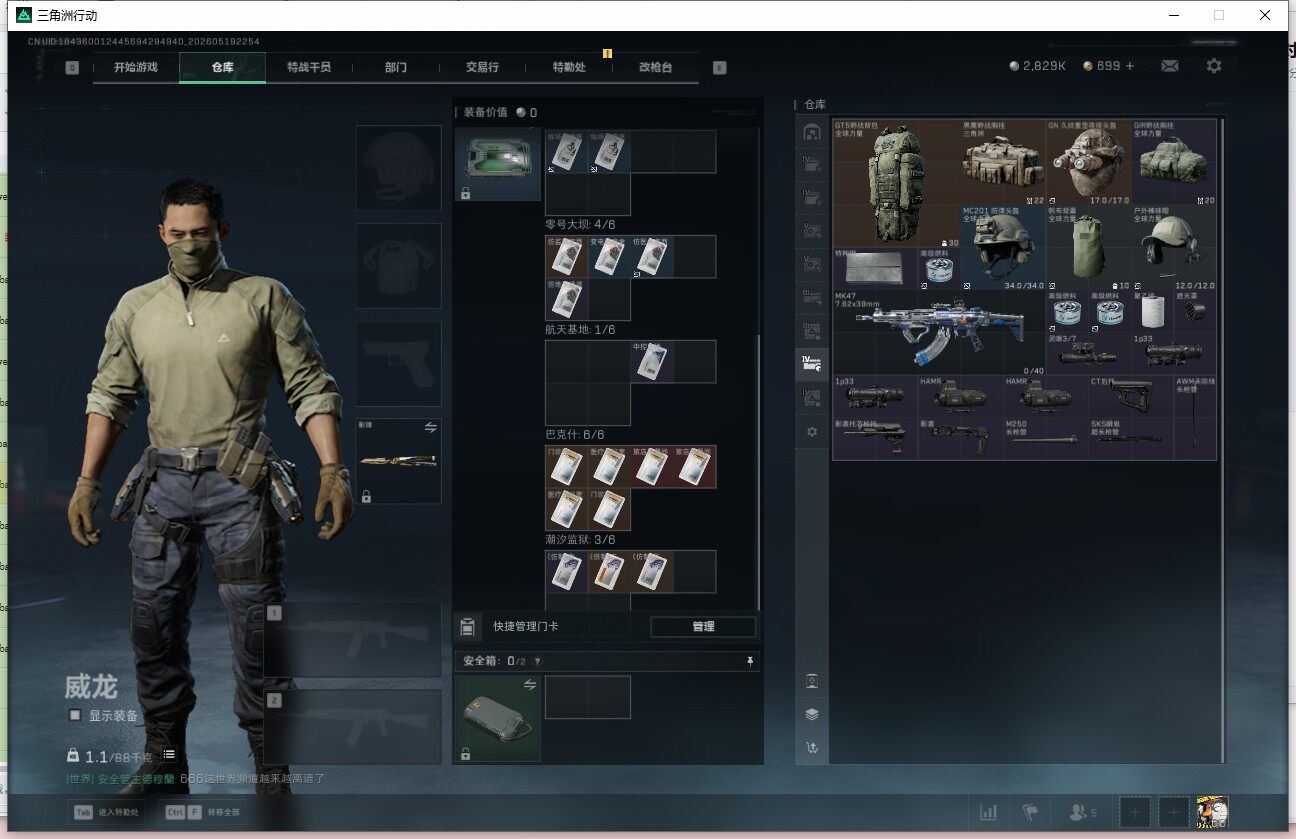The image size is (1296, 839).
Task: Click primary weapon slot 1
Action: click(352, 640)
